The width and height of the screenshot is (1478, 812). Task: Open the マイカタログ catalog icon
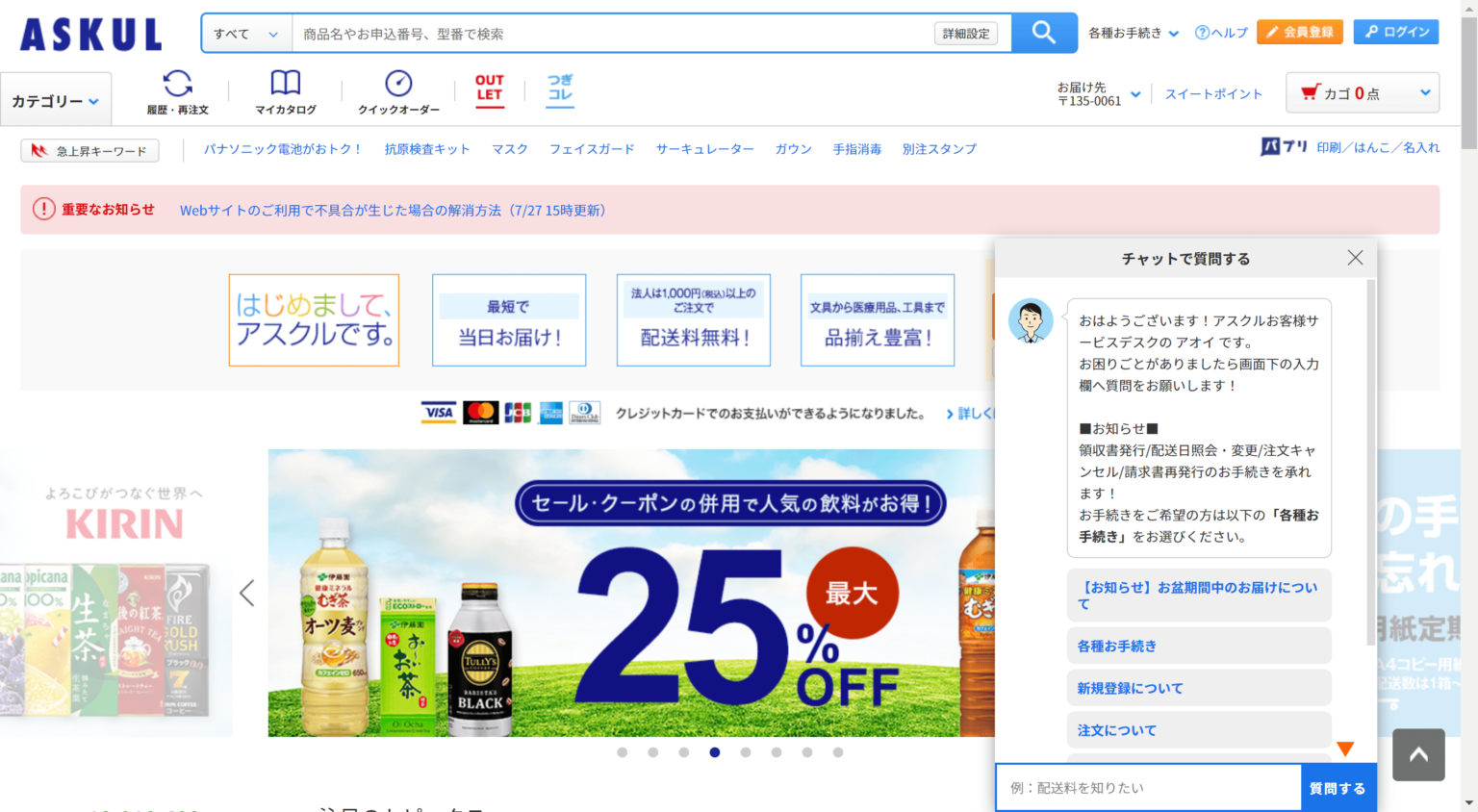click(285, 91)
